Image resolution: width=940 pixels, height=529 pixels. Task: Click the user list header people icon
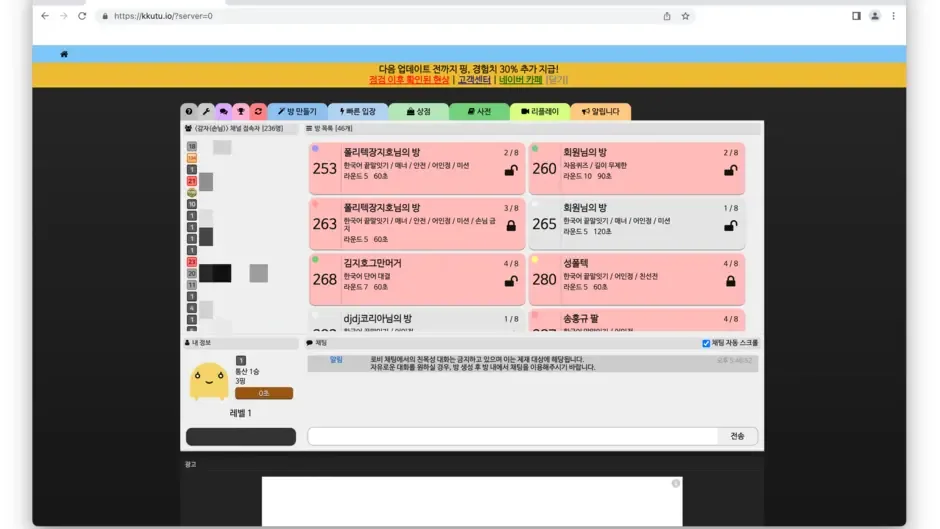pyautogui.click(x=188, y=128)
